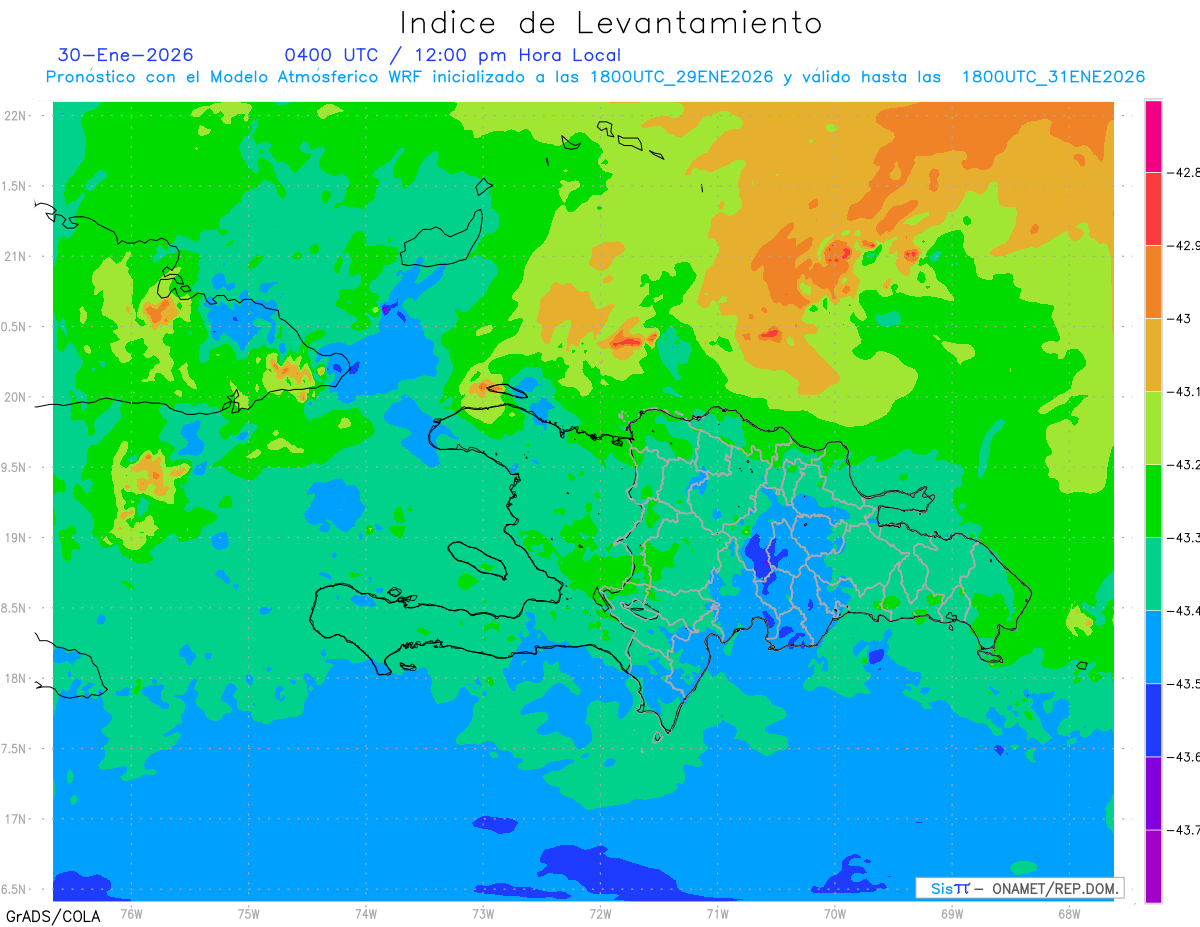Click the legend value "-43.1"
The height and width of the screenshot is (927, 1200).
coord(1185,392)
